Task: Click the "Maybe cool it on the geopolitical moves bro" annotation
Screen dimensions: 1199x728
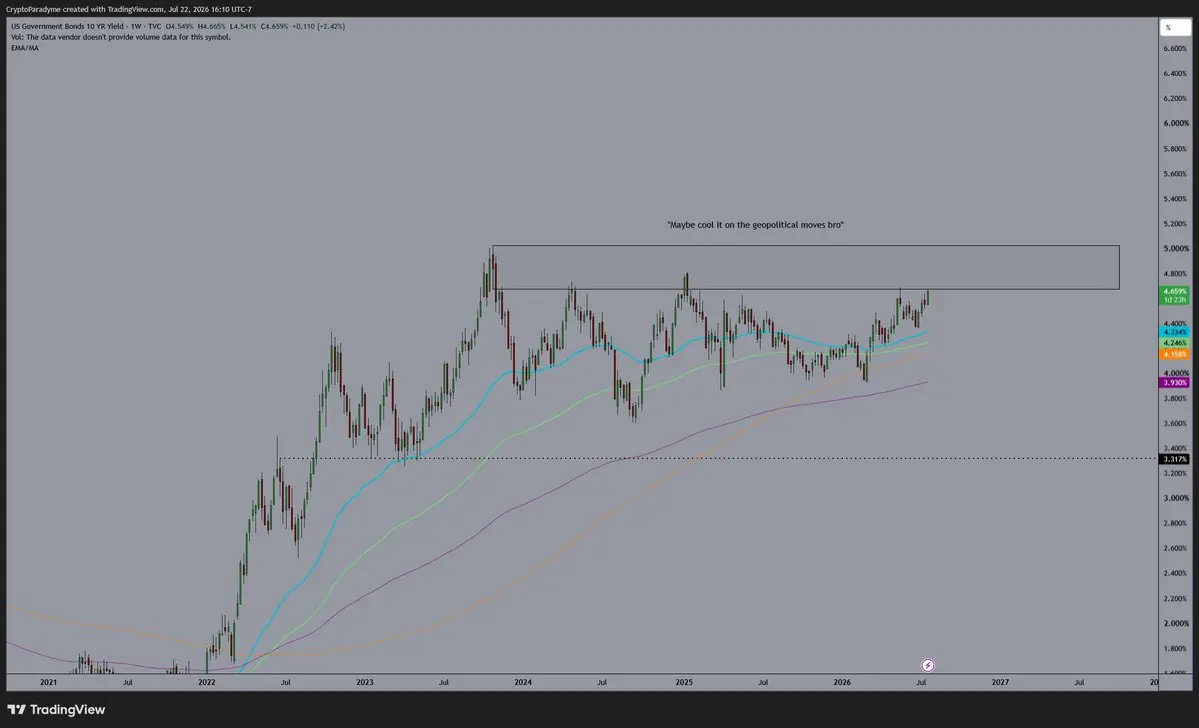Action: [x=755, y=225]
